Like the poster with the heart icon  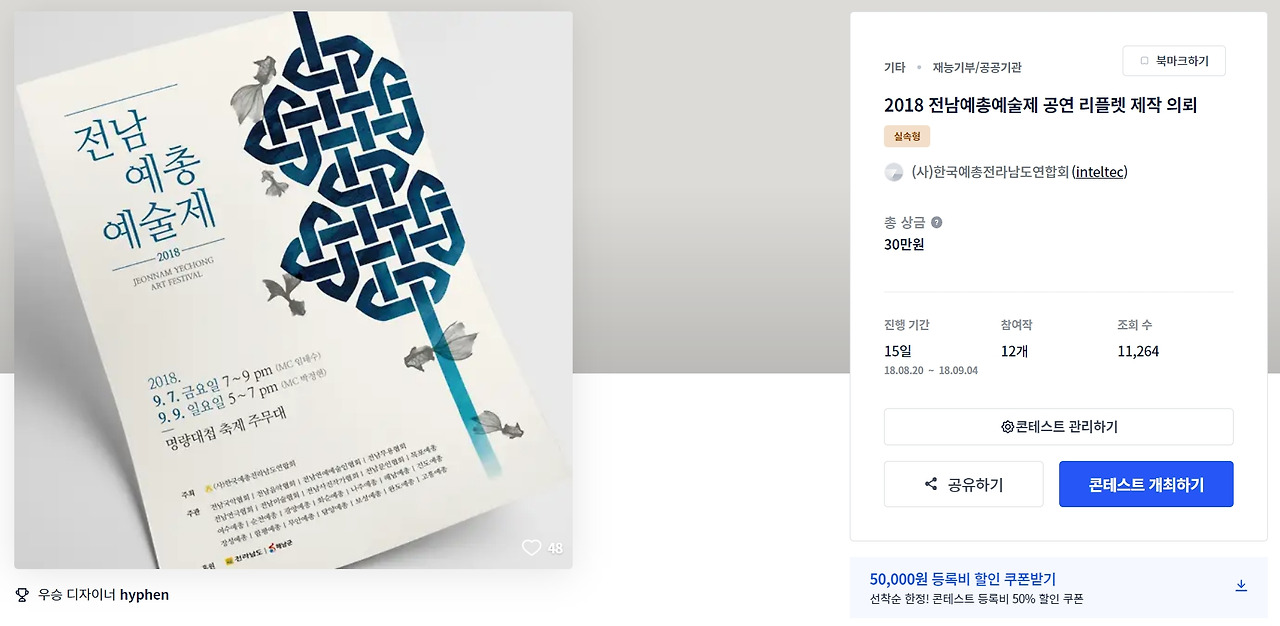click(x=531, y=548)
